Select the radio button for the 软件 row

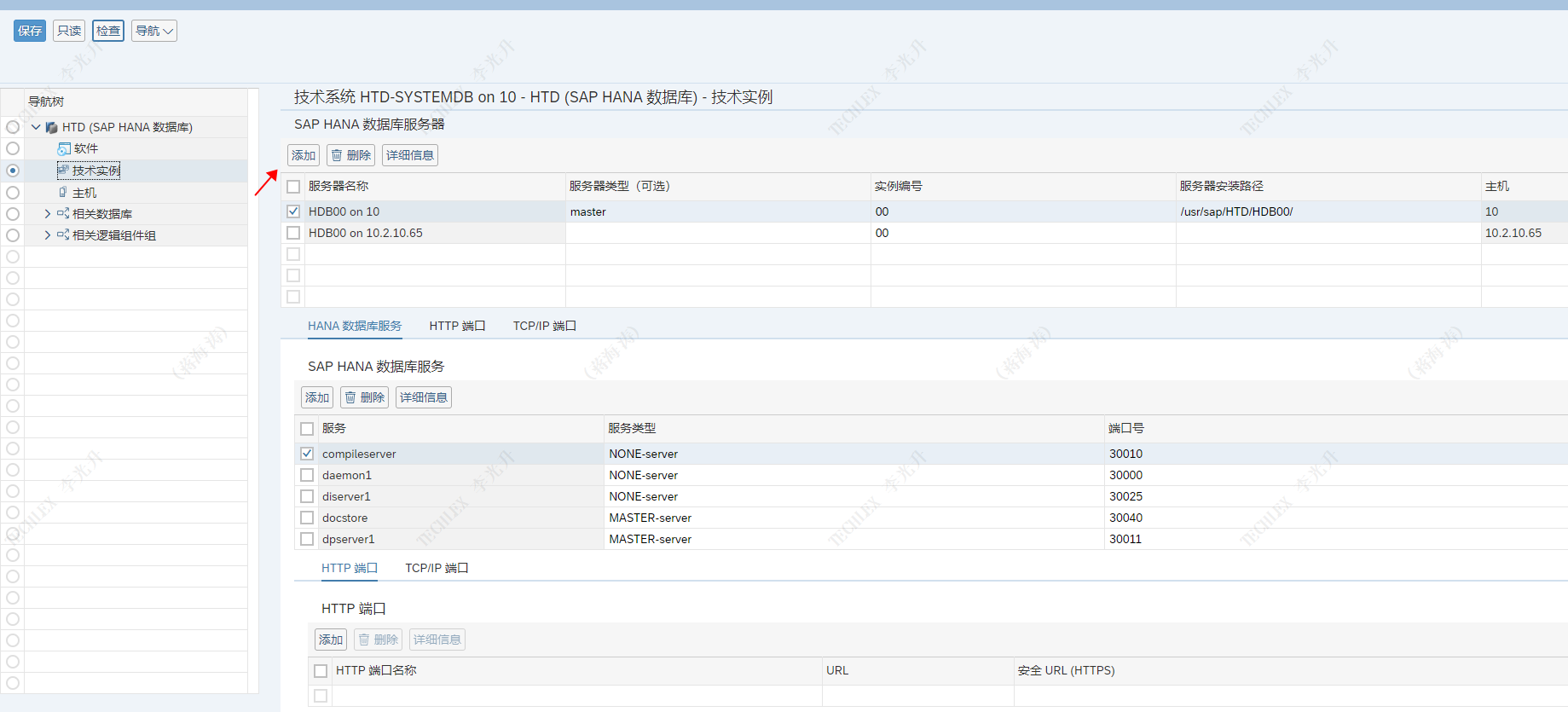[x=13, y=148]
